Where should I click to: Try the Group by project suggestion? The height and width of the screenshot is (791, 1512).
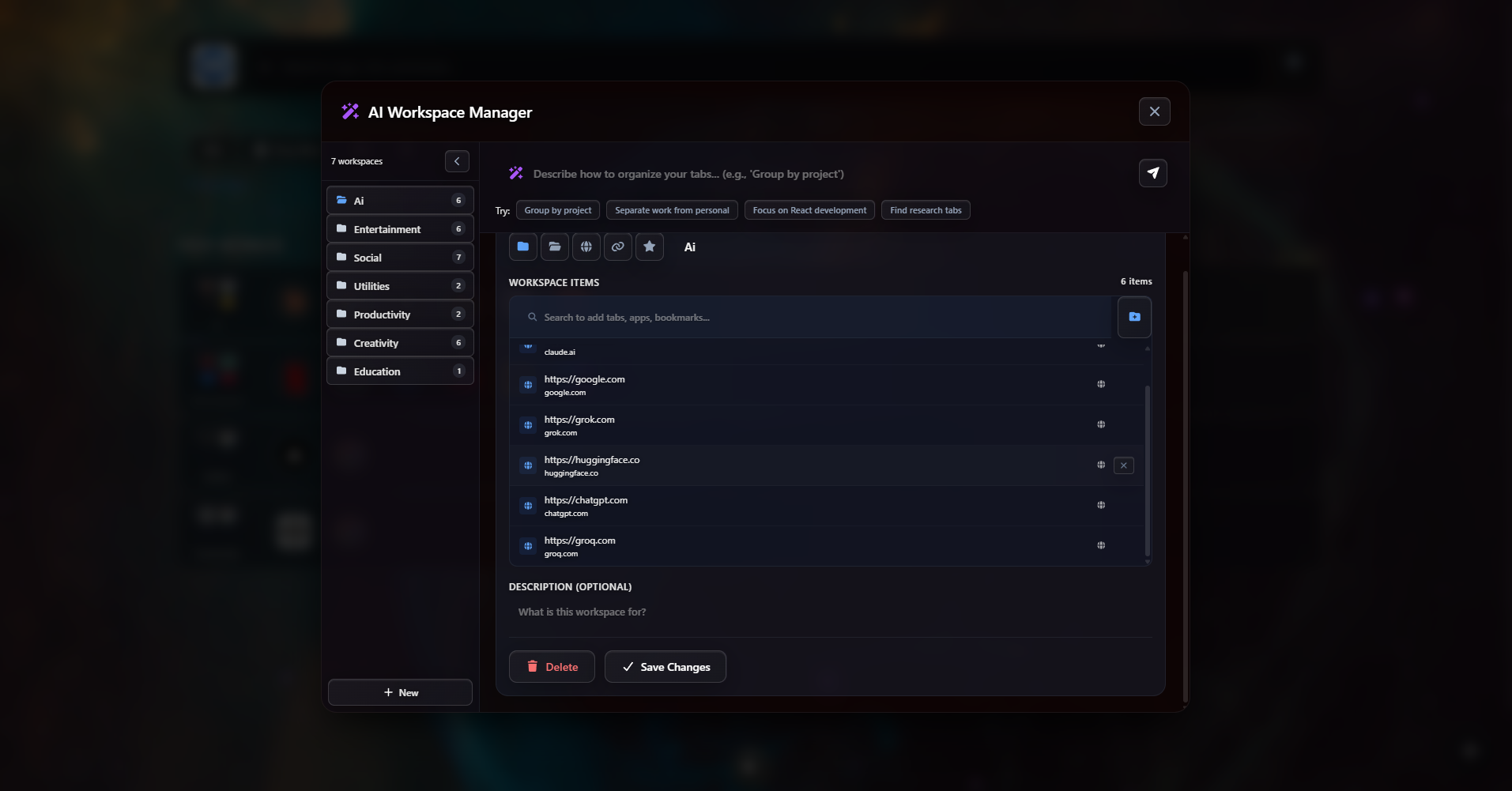click(x=558, y=210)
